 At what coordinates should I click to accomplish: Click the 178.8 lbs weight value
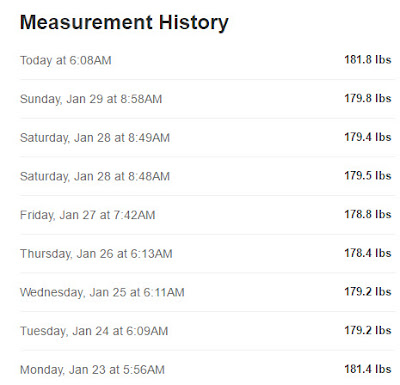[368, 214]
